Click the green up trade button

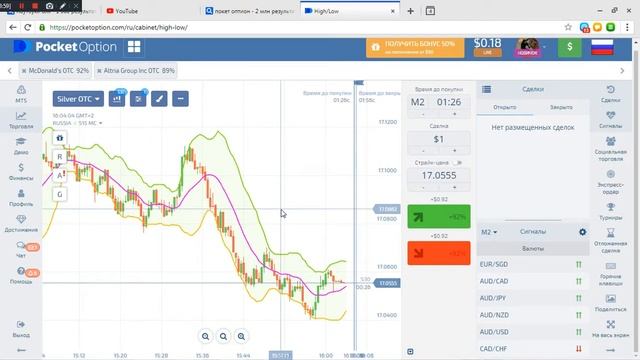[x=439, y=217]
